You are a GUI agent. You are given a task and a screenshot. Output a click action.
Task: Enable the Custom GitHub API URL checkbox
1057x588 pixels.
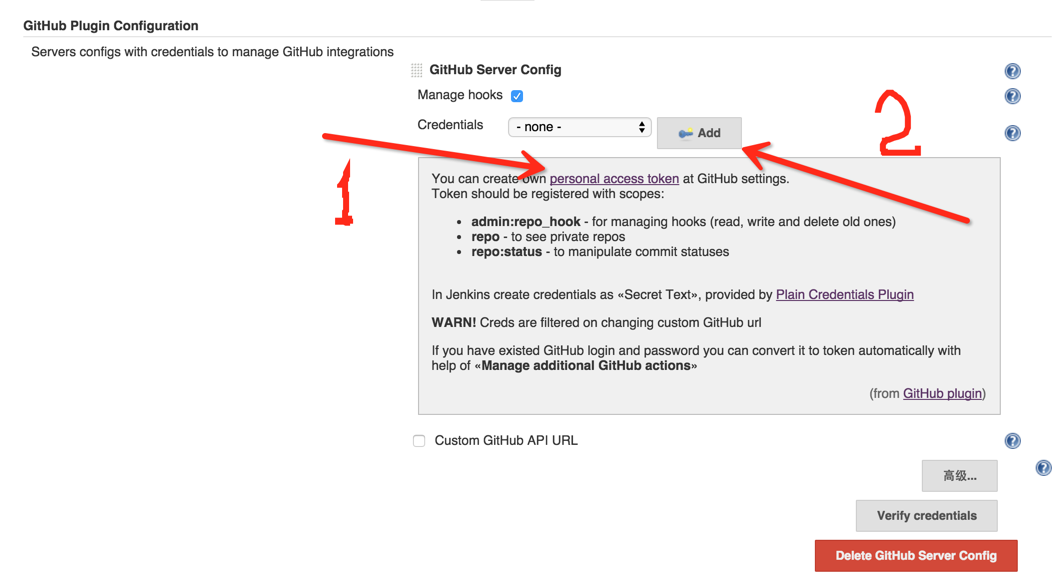(x=419, y=441)
